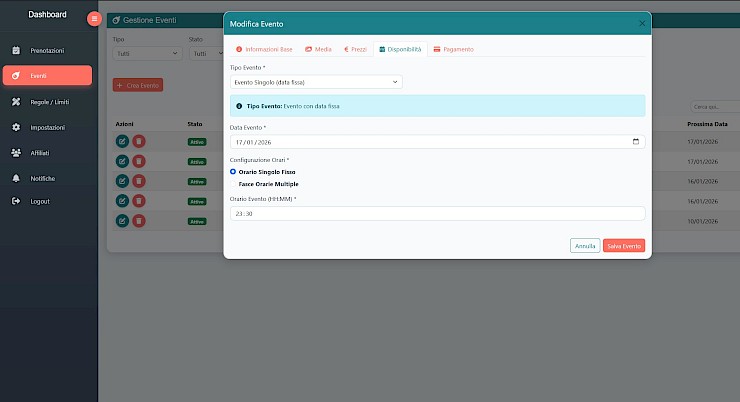Open the Tipo filter dropdown showing Tutti
Viewport: 740px width, 402px height.
[x=147, y=53]
